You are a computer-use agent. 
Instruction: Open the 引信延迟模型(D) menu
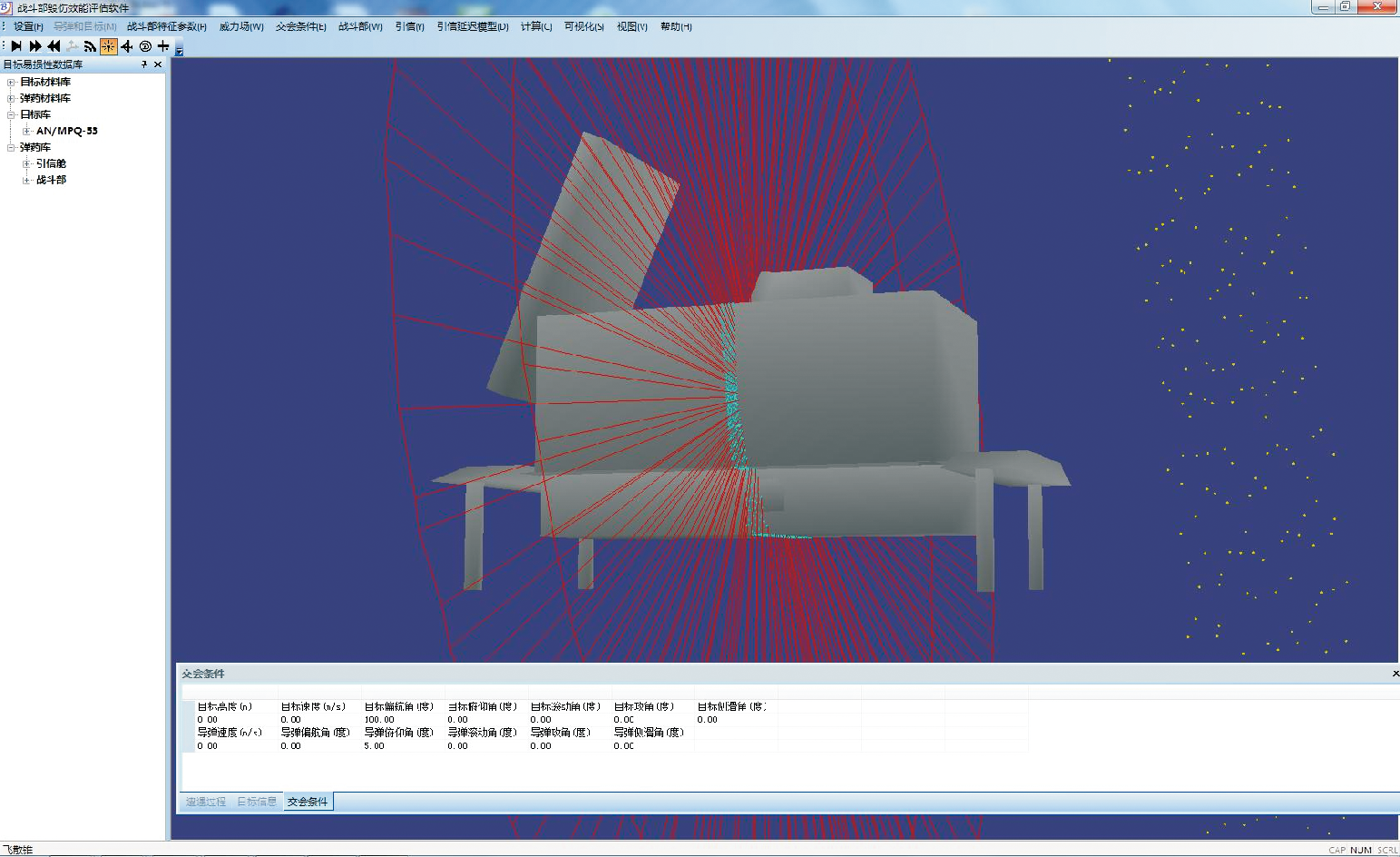(473, 26)
